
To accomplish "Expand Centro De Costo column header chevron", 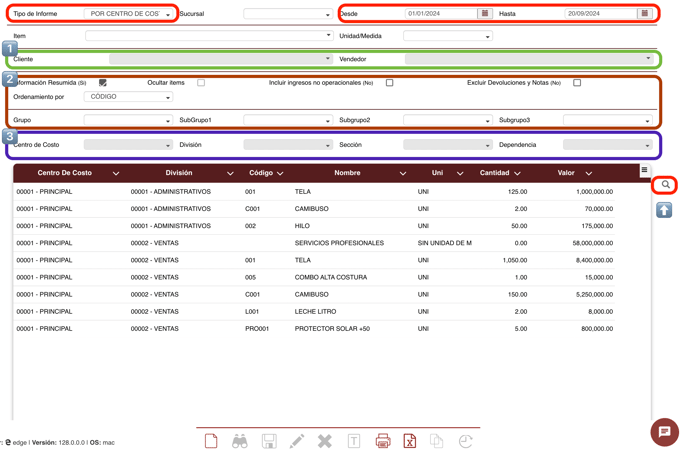I will (116, 173).
